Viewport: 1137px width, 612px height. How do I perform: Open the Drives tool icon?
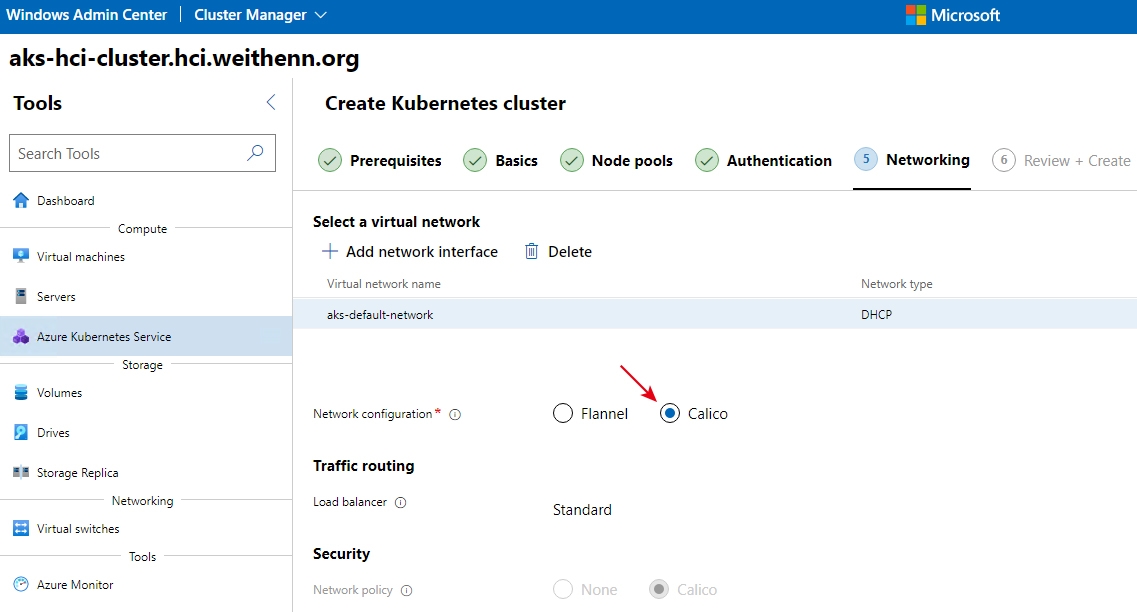click(21, 433)
